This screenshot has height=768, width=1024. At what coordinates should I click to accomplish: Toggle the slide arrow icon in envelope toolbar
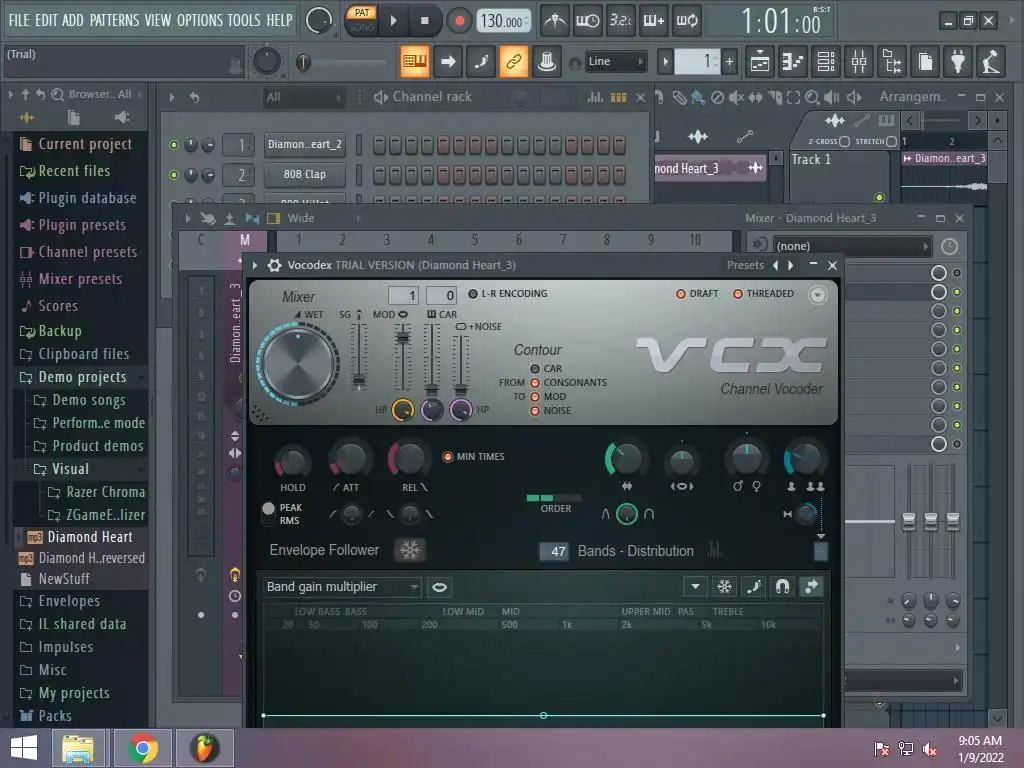click(812, 586)
